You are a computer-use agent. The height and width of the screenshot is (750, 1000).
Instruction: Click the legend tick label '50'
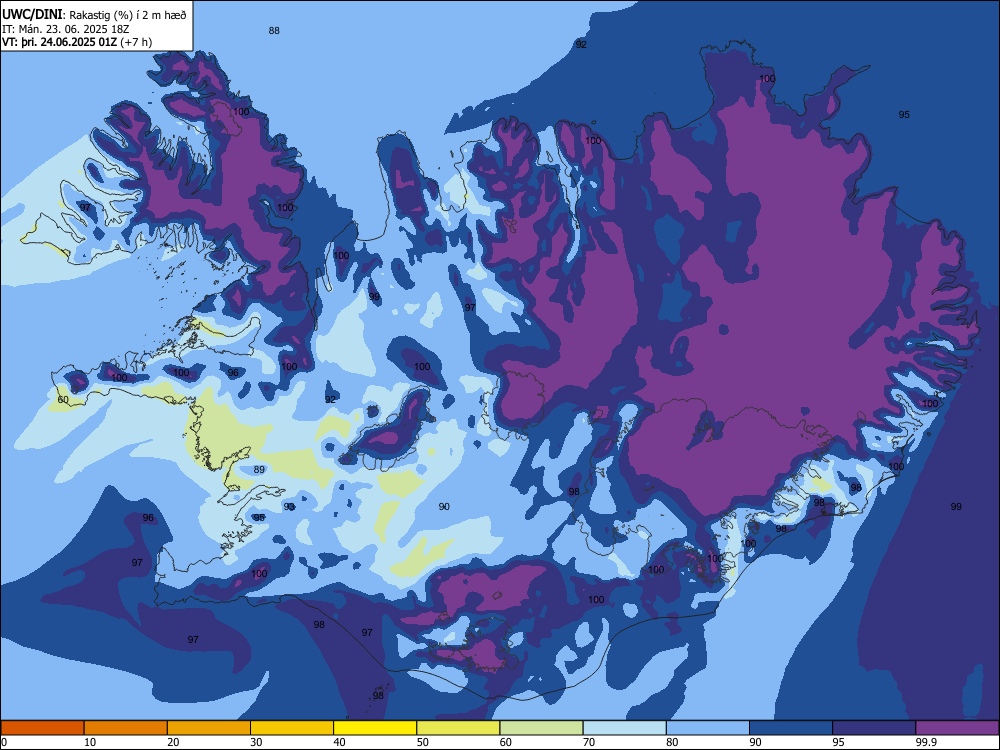[422, 742]
